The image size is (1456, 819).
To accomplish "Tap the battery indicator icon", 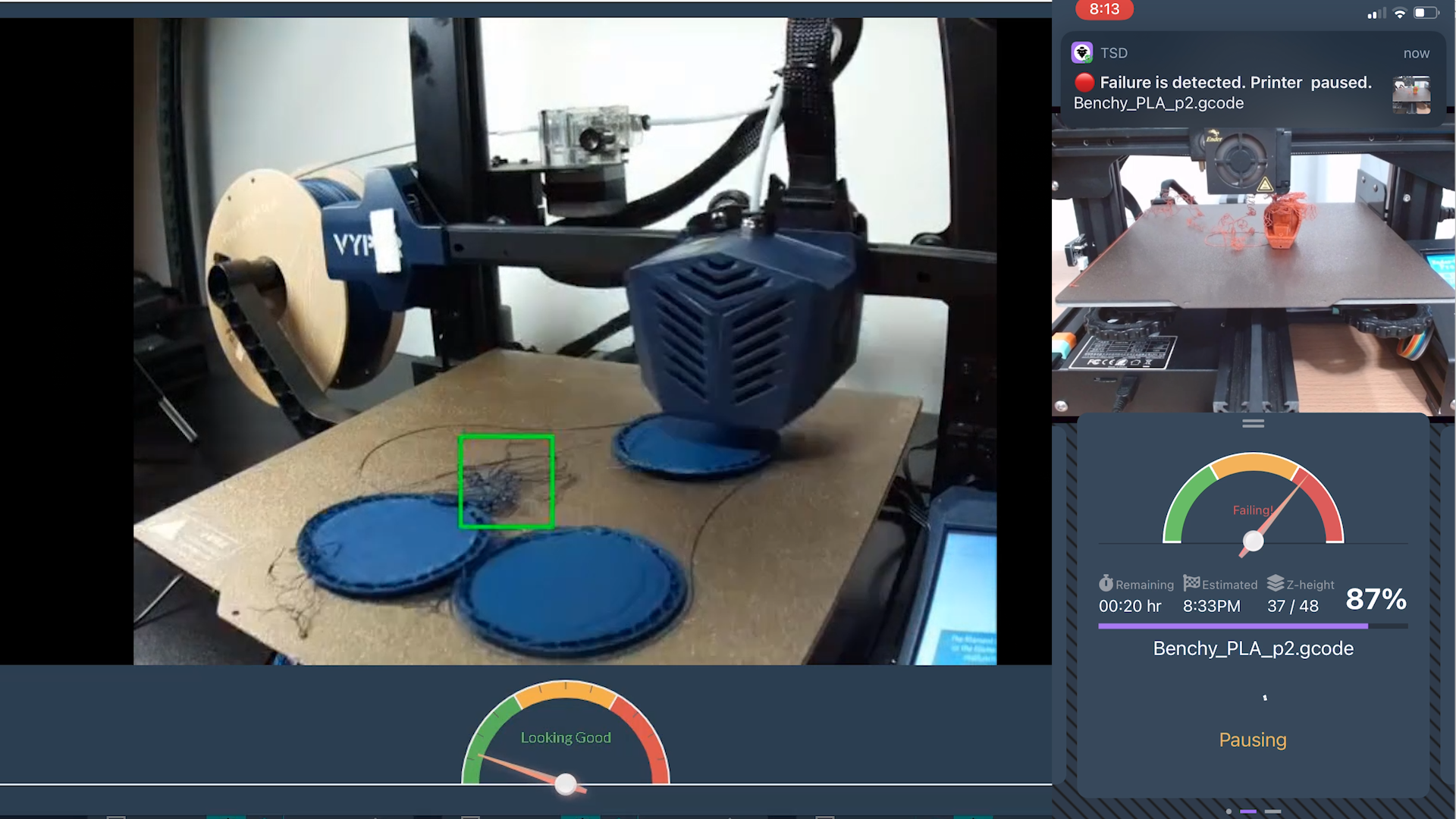I will [1426, 12].
